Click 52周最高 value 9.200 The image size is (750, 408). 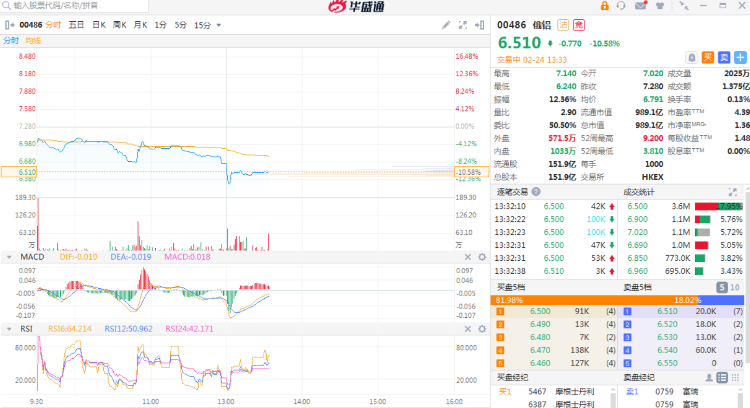click(653, 138)
